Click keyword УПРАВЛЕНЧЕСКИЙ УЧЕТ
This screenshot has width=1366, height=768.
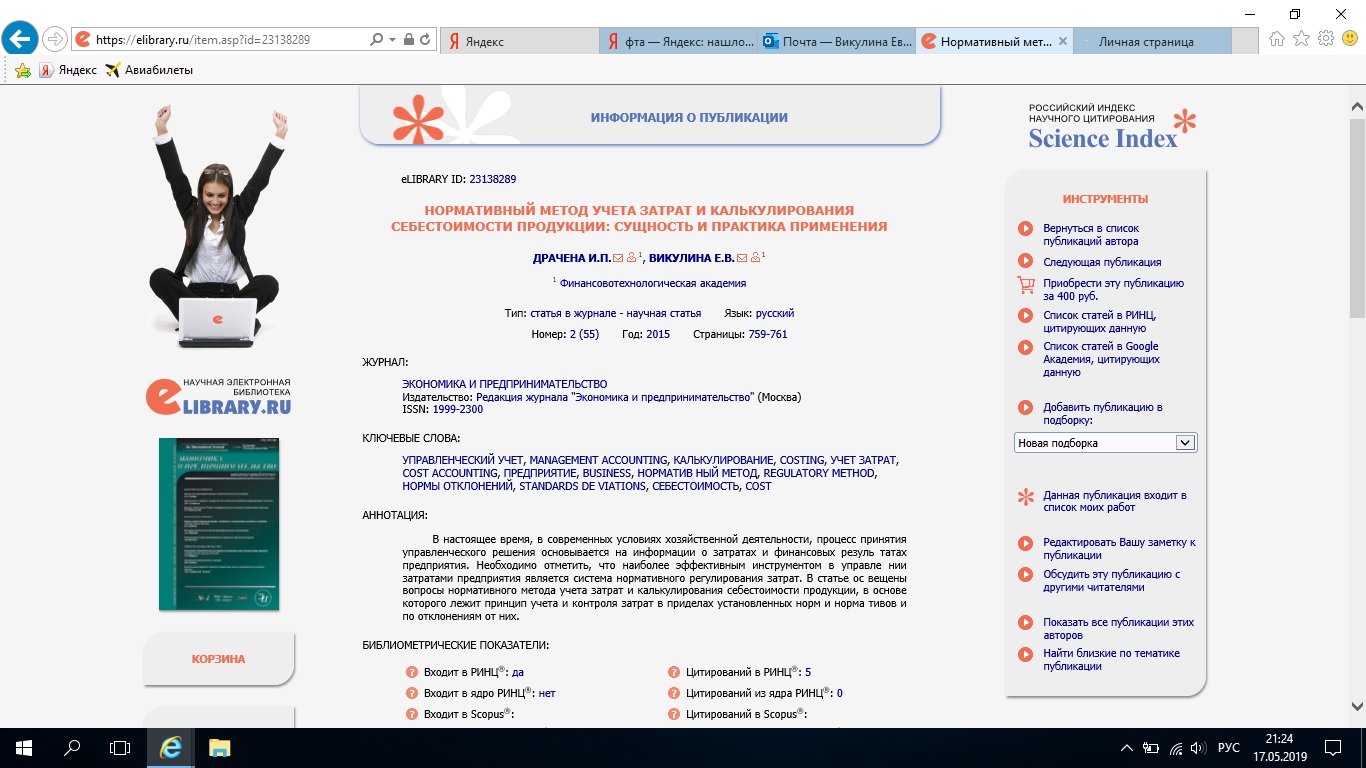(x=463, y=460)
